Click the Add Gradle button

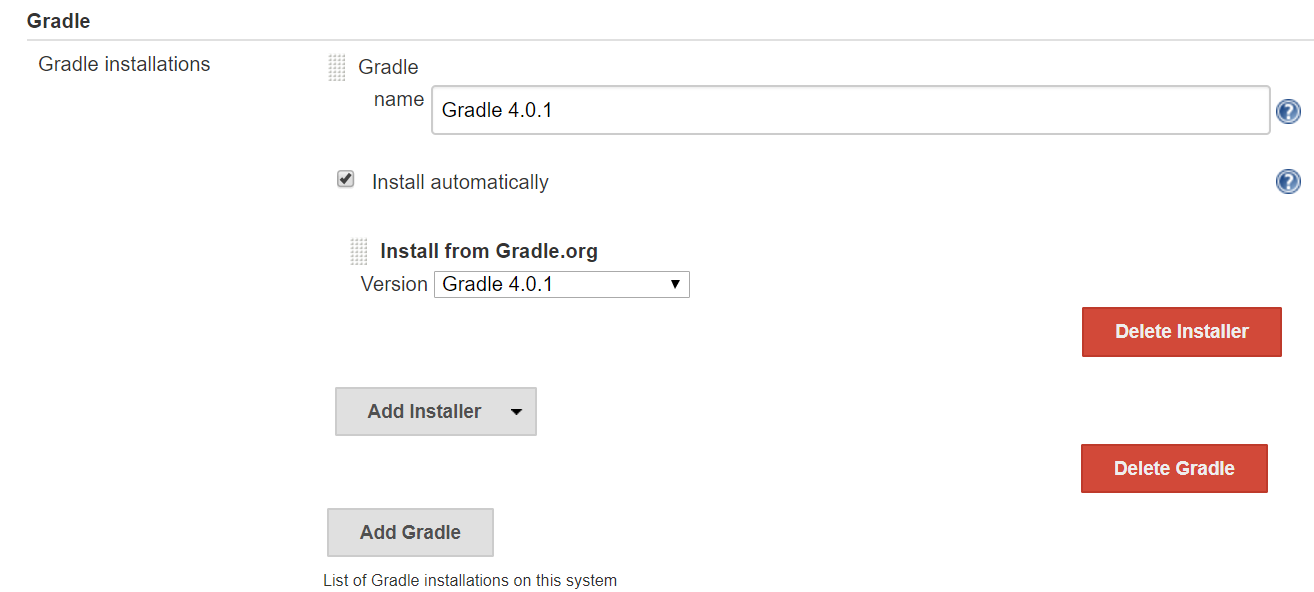(x=410, y=532)
